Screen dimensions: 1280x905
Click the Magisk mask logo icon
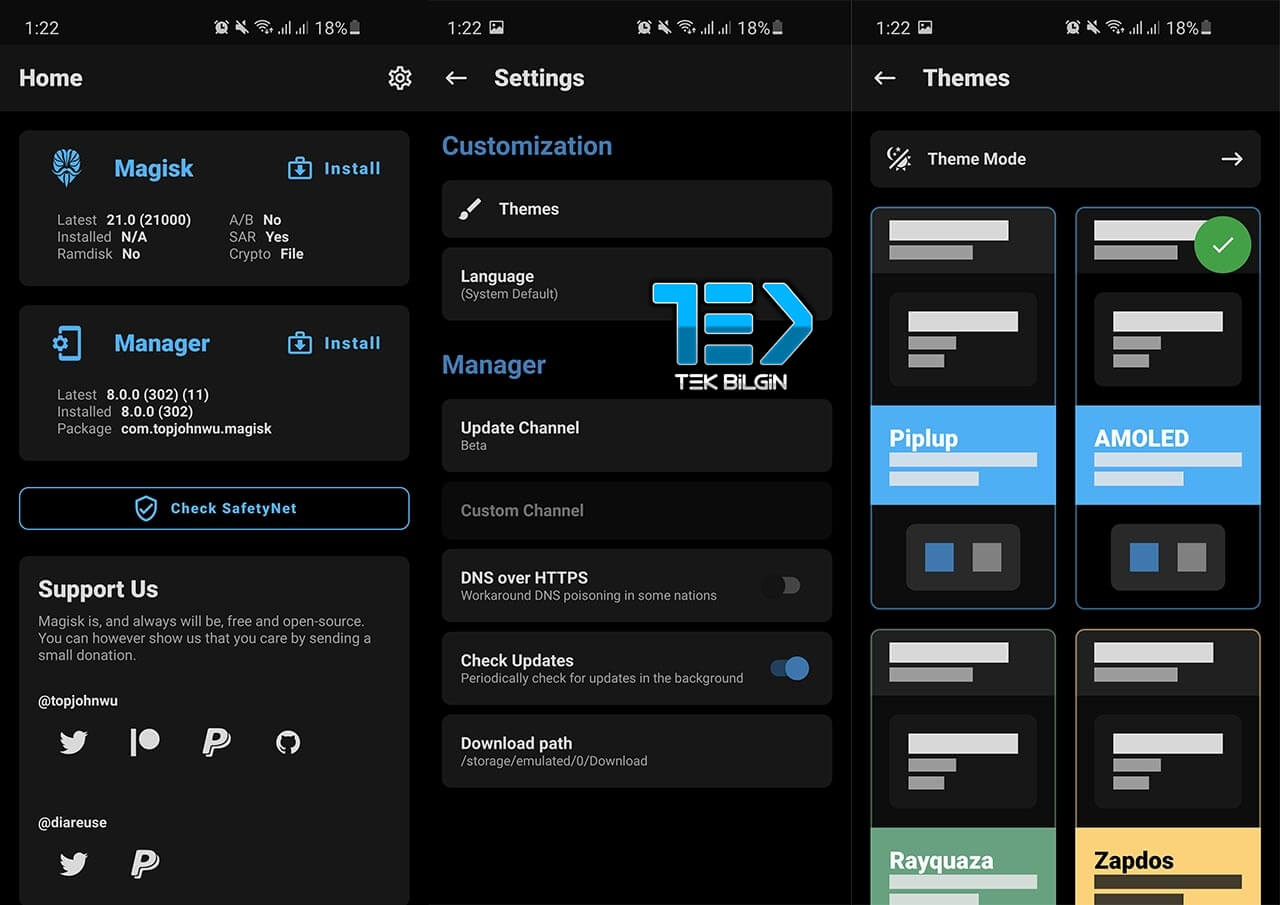(x=67, y=168)
